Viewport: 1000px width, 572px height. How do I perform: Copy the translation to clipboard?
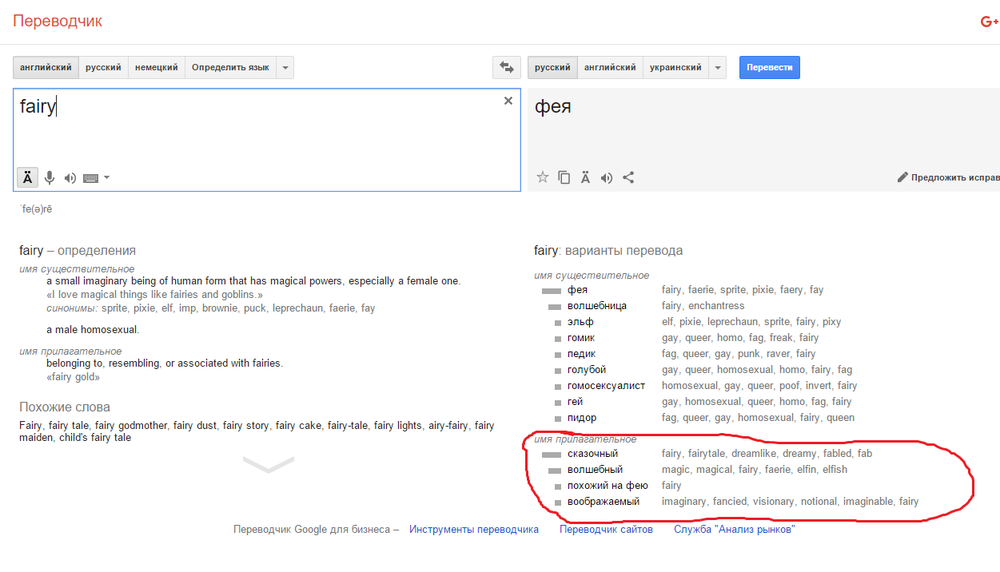pos(564,177)
